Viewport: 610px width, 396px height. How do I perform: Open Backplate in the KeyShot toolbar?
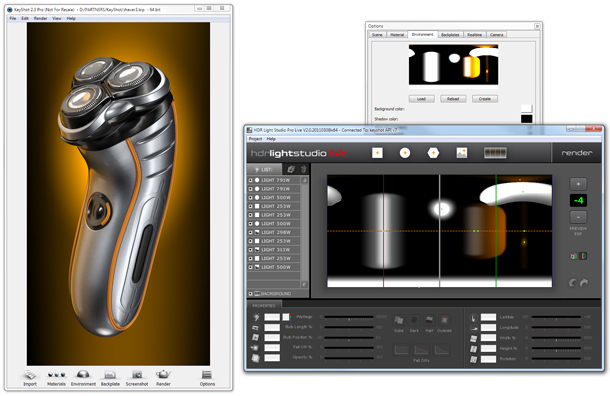click(110, 378)
